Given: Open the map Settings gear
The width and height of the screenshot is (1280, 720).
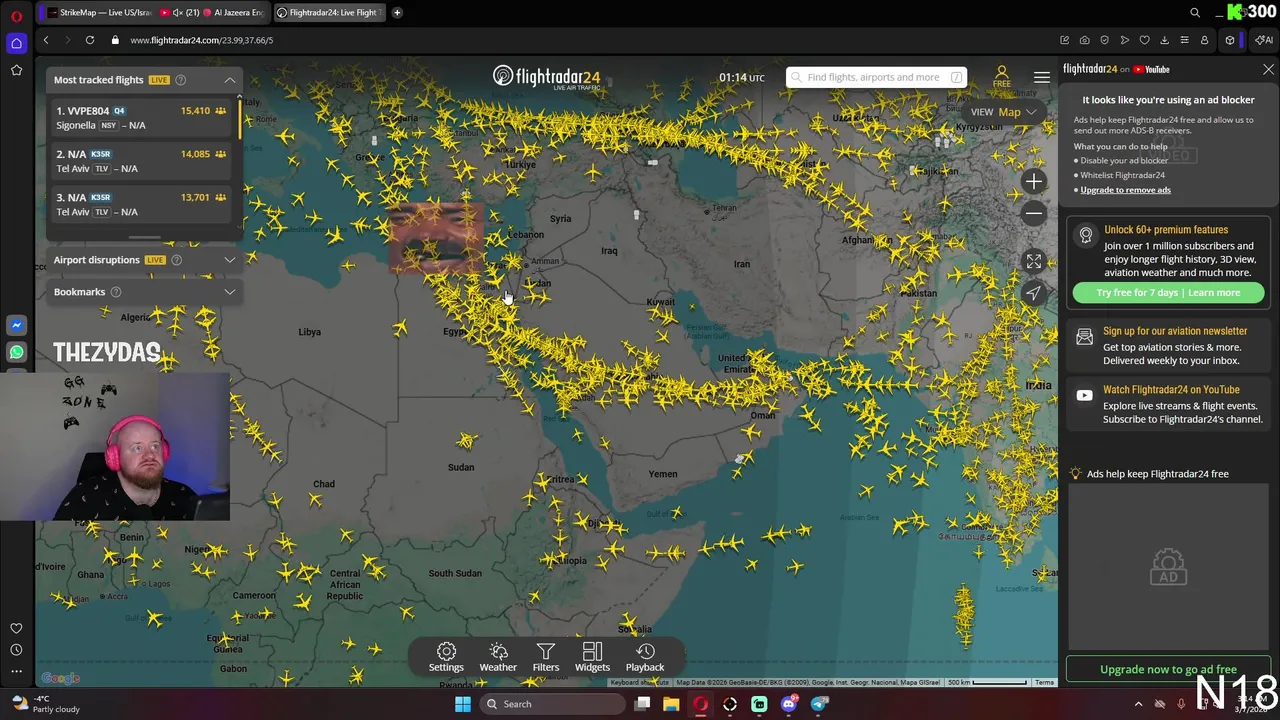Looking at the screenshot, I should [x=446, y=657].
